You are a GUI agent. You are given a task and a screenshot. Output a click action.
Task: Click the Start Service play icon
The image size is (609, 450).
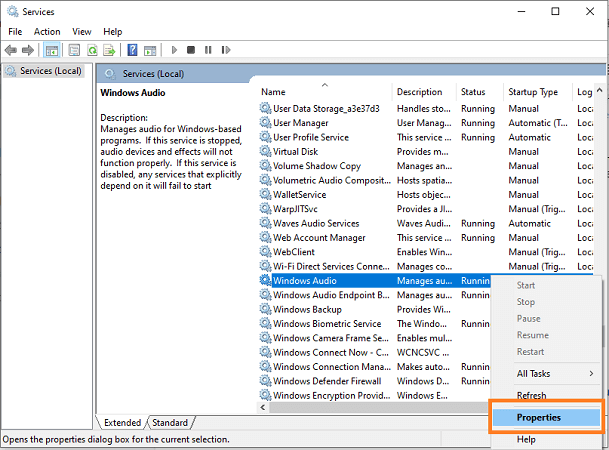tap(174, 50)
